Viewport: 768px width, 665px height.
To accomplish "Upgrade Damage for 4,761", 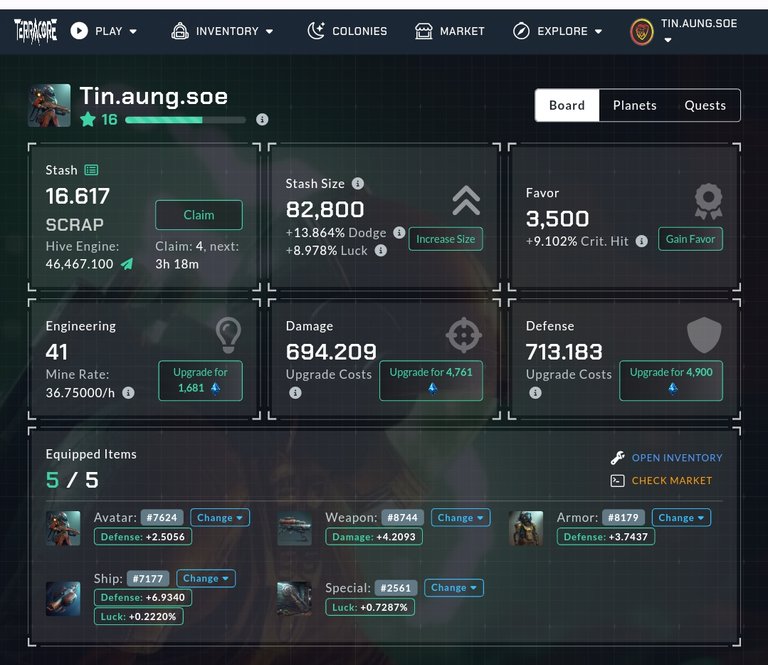I will point(431,380).
